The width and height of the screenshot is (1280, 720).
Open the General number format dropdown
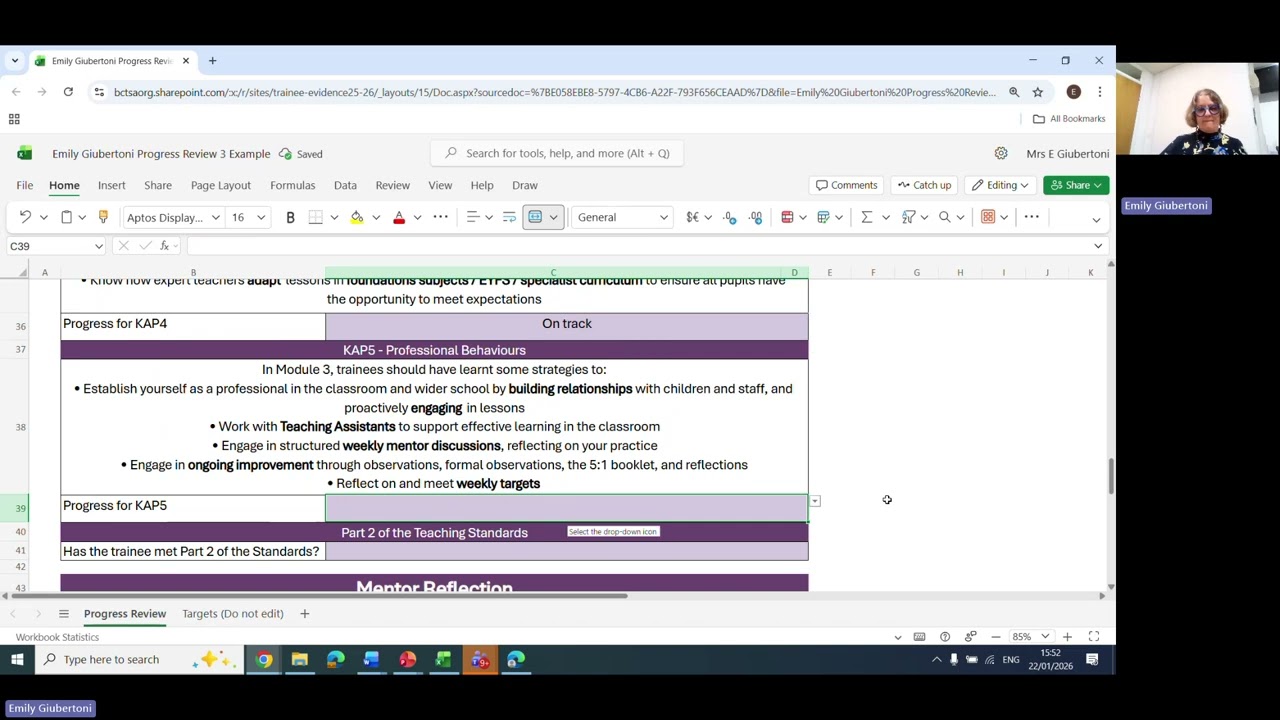pyautogui.click(x=622, y=217)
